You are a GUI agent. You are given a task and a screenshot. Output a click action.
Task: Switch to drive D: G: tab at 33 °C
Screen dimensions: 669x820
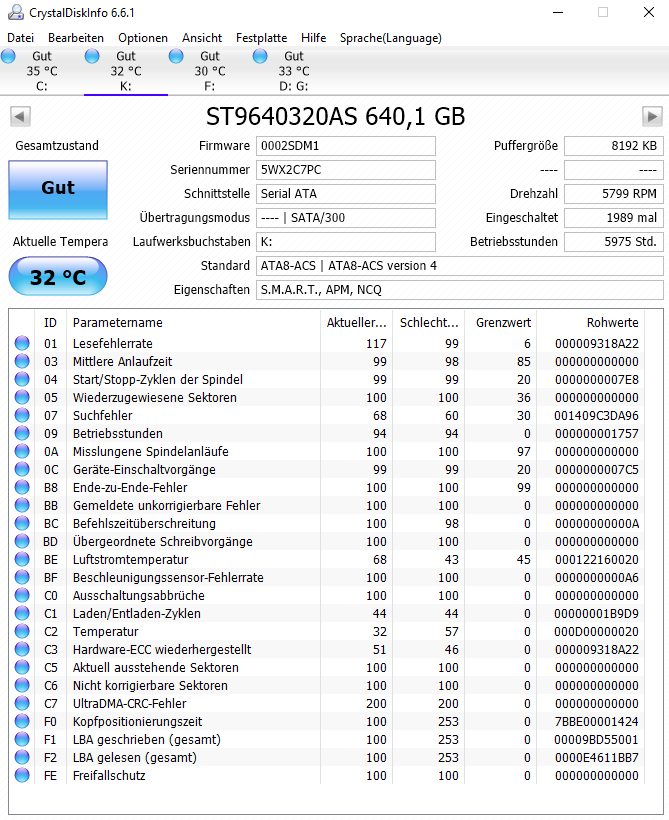[x=293, y=71]
